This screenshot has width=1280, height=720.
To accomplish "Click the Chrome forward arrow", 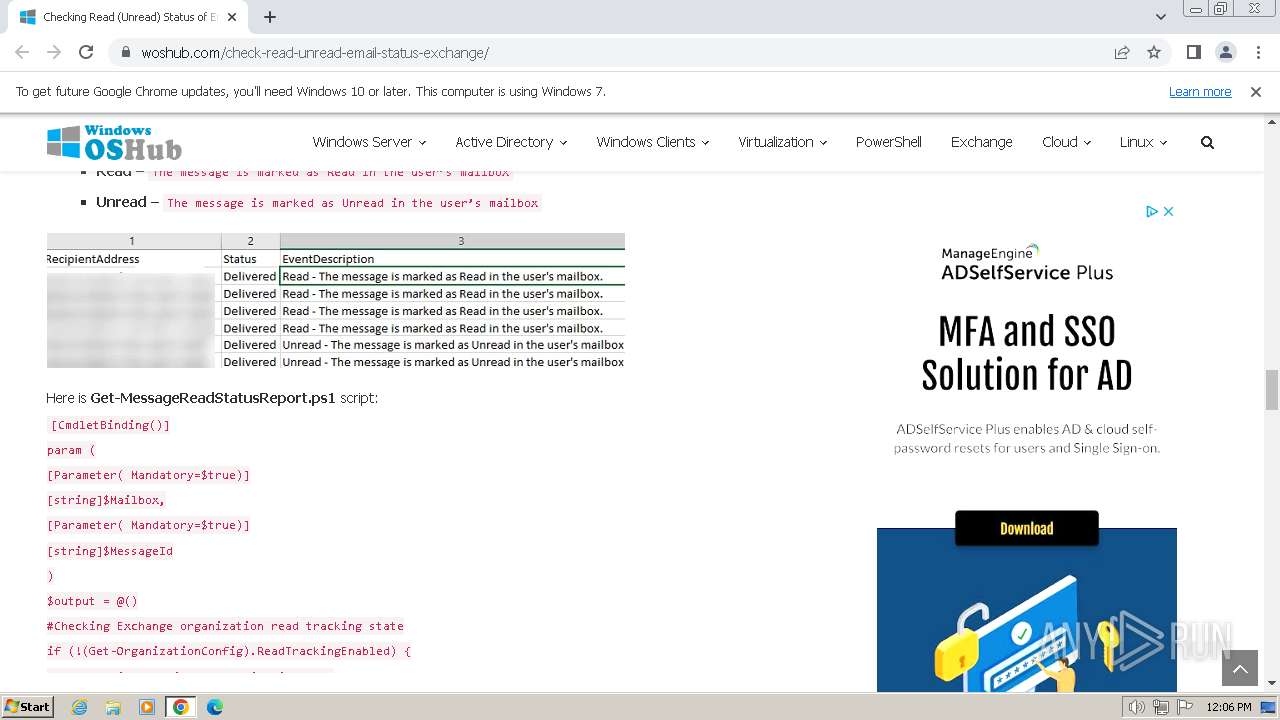I will point(54,53).
